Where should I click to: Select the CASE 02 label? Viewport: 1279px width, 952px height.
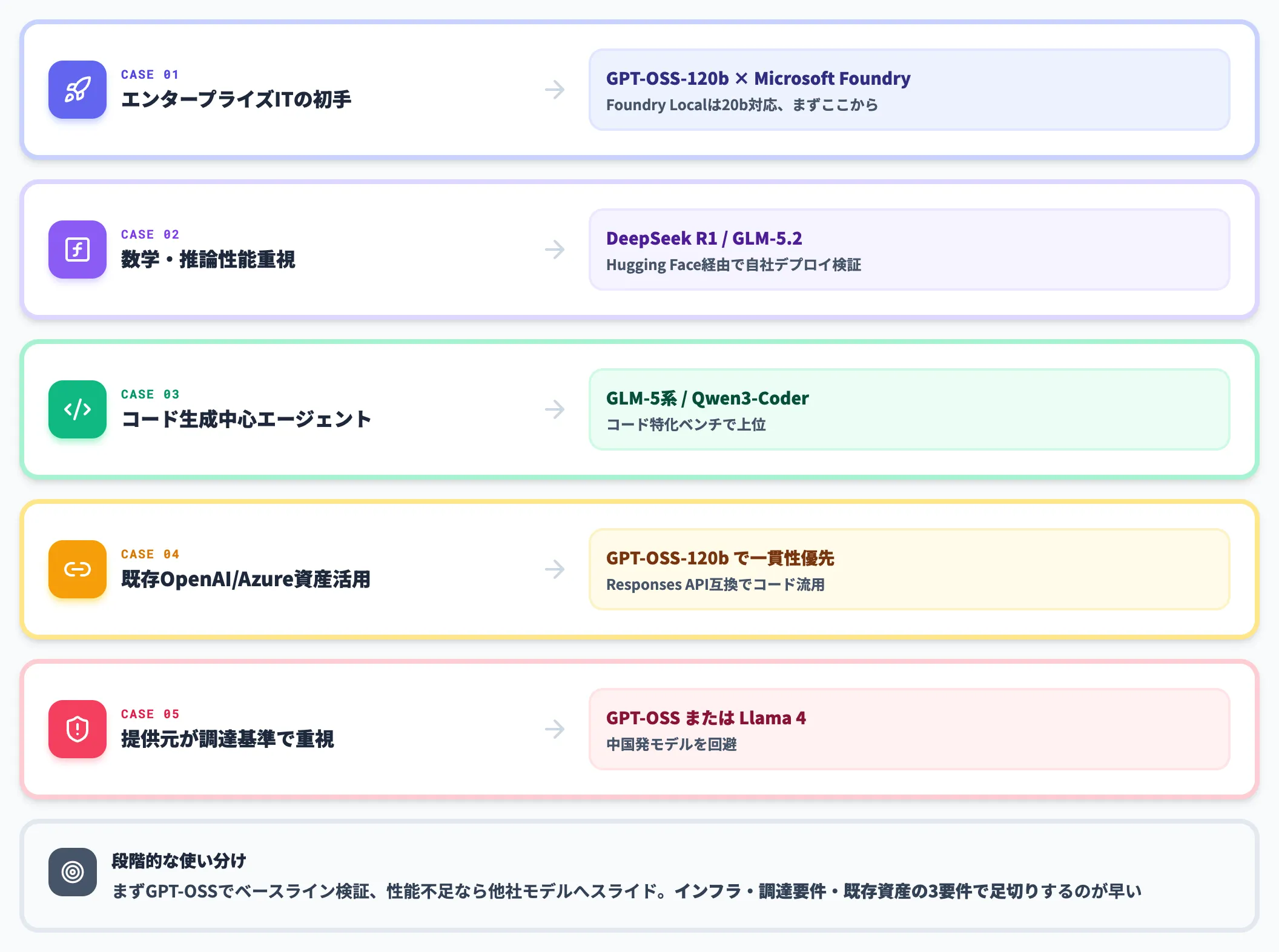(x=150, y=234)
